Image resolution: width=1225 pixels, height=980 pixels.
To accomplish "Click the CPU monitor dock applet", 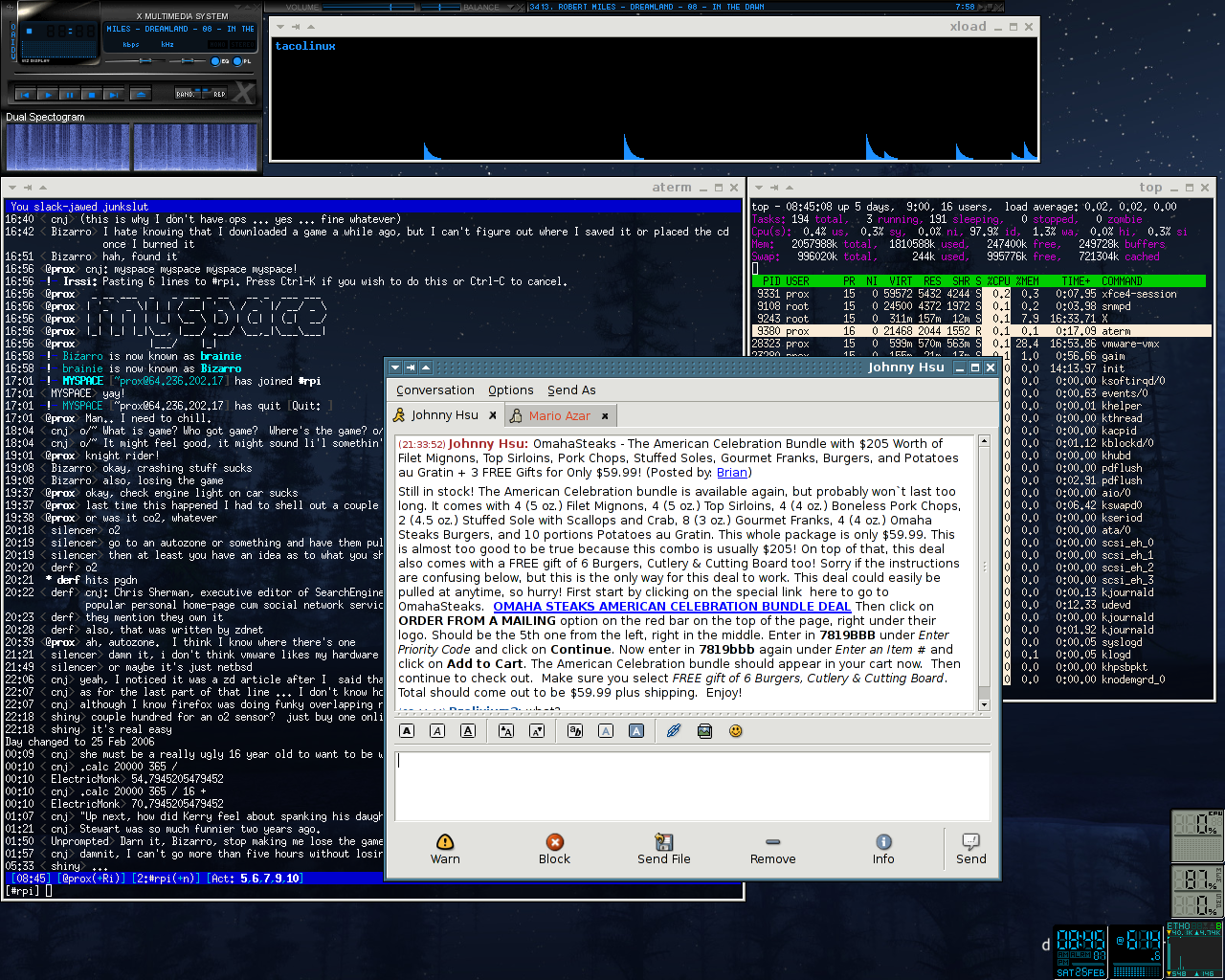I will point(1197,835).
